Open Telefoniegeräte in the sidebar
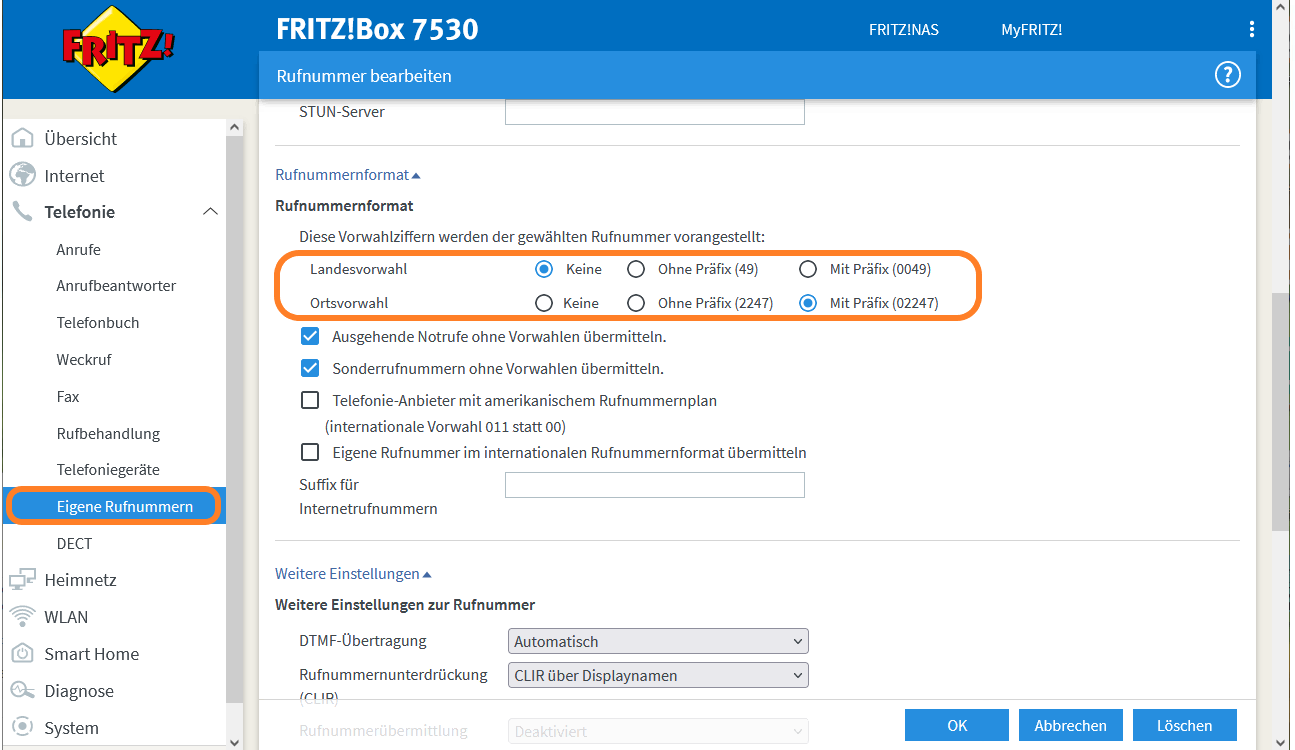 click(108, 469)
